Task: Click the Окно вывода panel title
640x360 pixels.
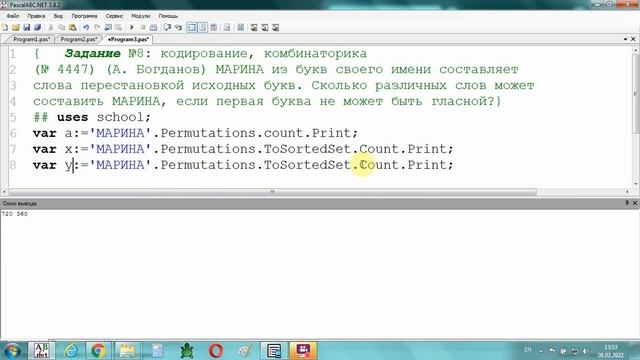Action: coord(20,203)
